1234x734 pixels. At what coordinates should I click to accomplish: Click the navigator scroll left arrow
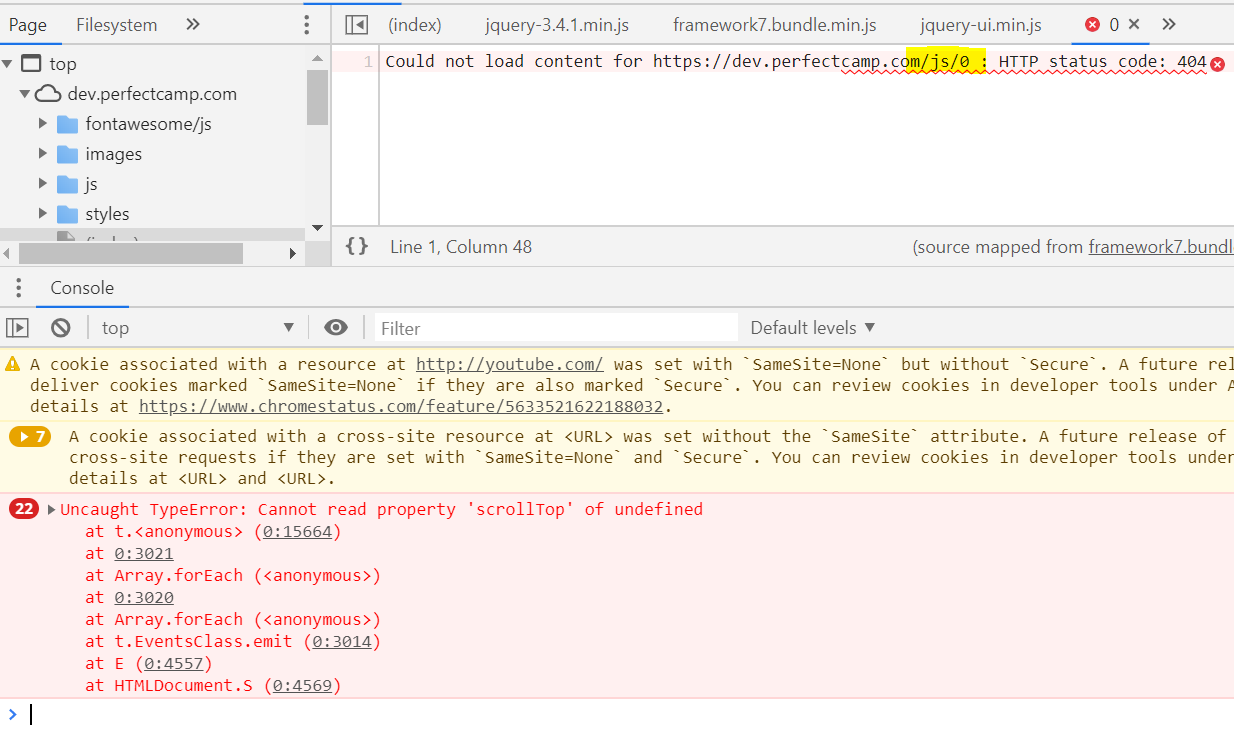tap(7, 253)
